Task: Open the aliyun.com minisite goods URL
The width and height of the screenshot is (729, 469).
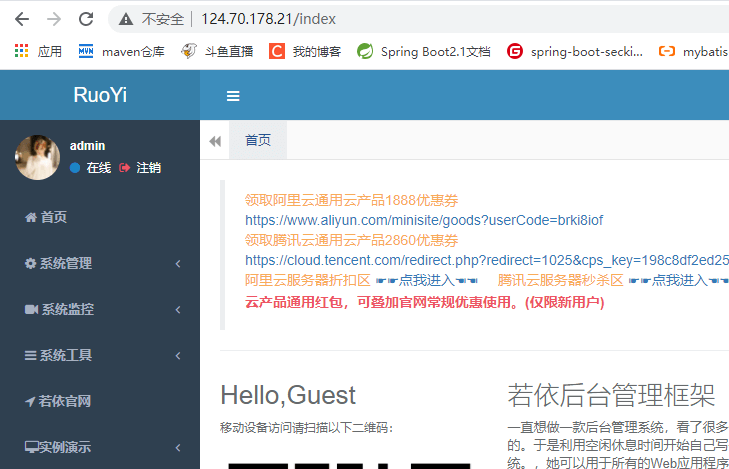Action: pos(424,220)
